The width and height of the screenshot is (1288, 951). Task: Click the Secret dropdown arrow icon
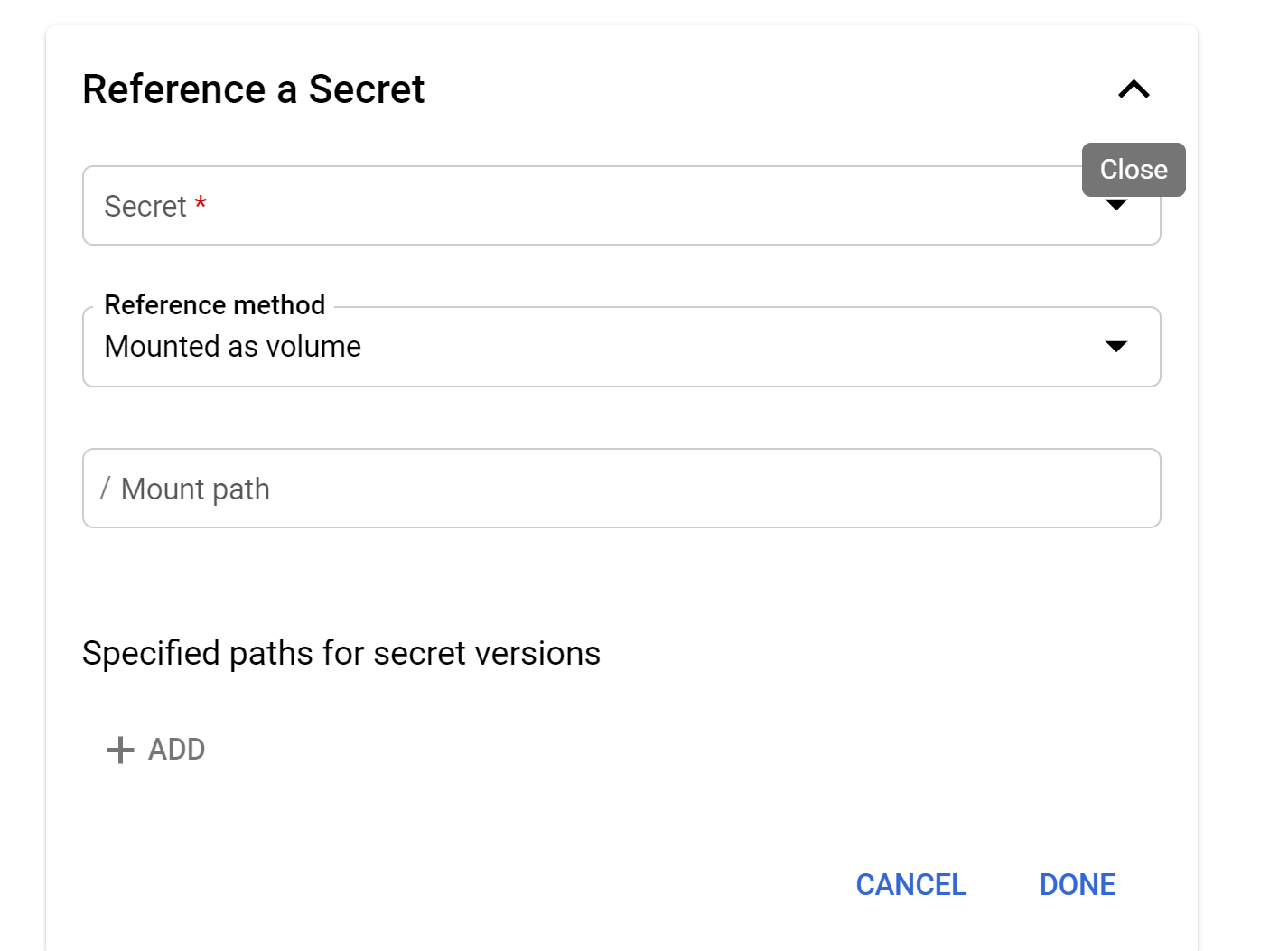point(1116,207)
